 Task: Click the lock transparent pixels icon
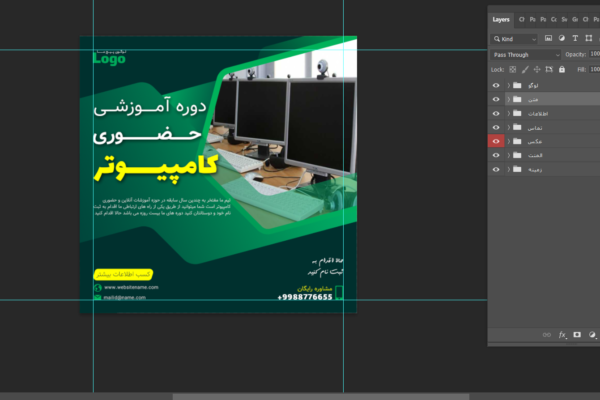pos(513,69)
